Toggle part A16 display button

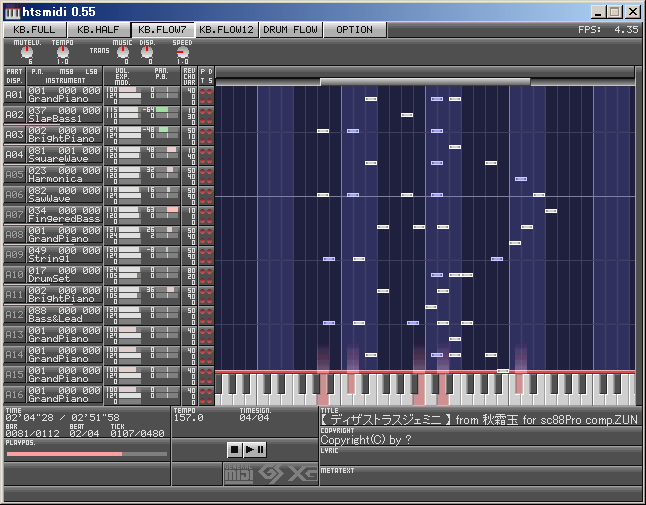[x=14, y=395]
